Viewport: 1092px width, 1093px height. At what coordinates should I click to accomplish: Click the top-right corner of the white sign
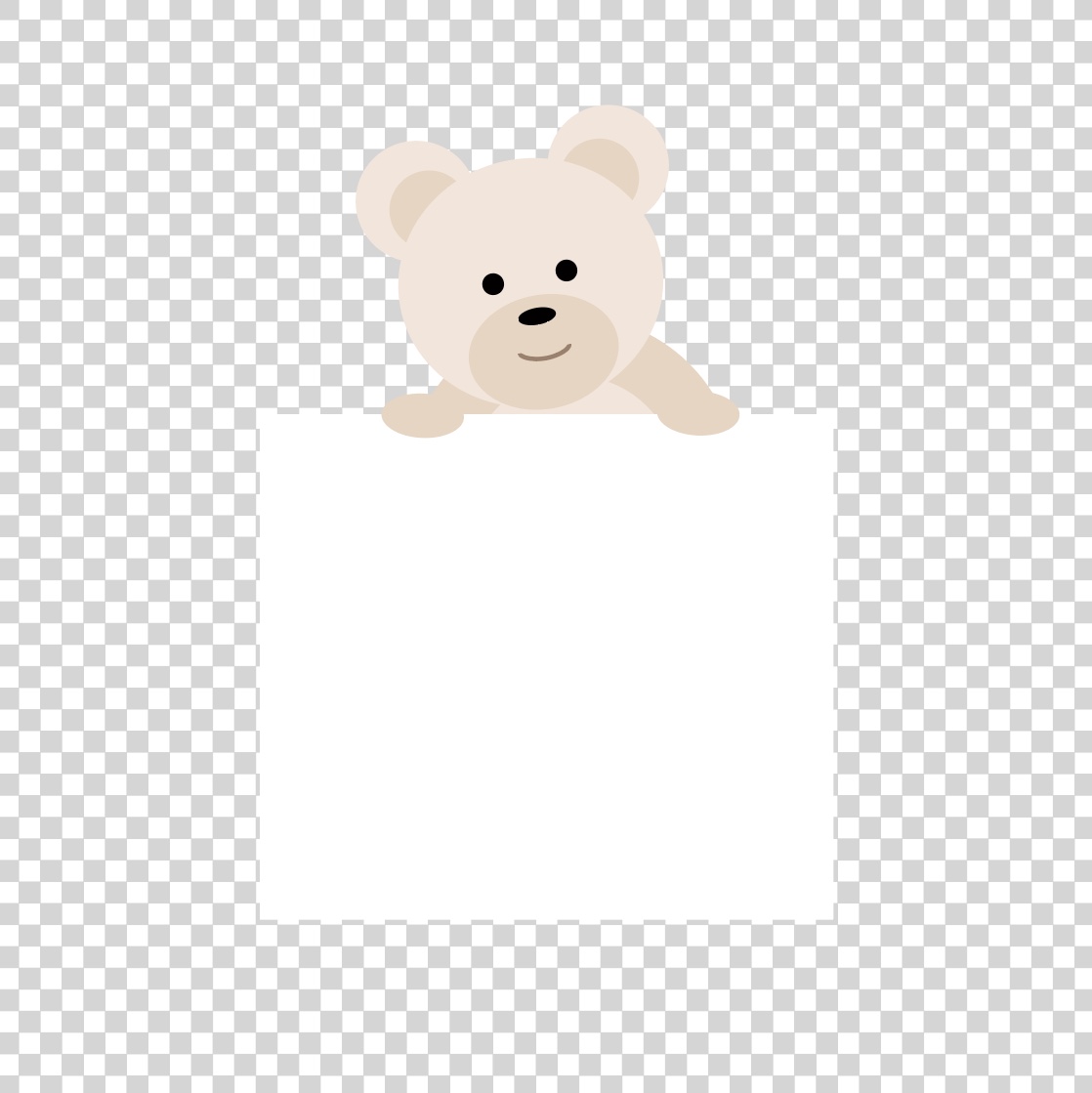pos(832,416)
